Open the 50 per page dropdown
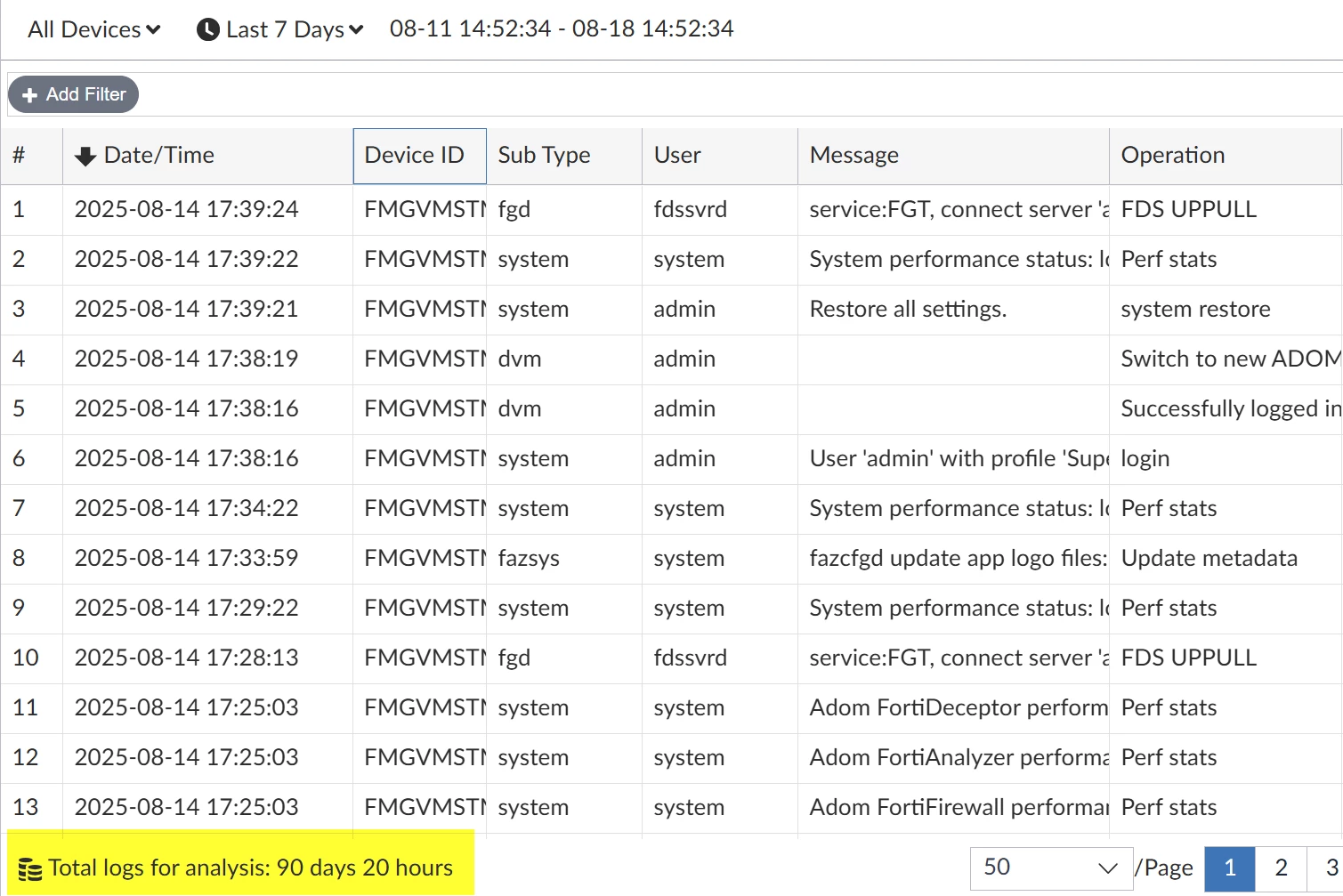The image size is (1343, 896). tap(1051, 868)
